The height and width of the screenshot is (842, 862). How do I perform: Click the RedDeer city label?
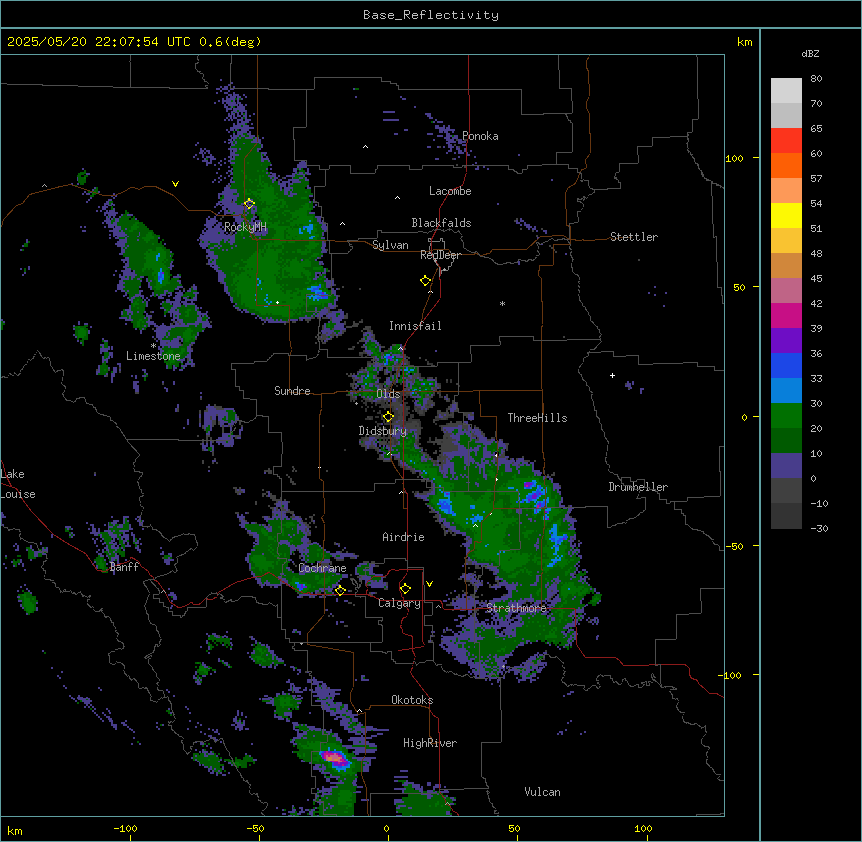tap(440, 255)
